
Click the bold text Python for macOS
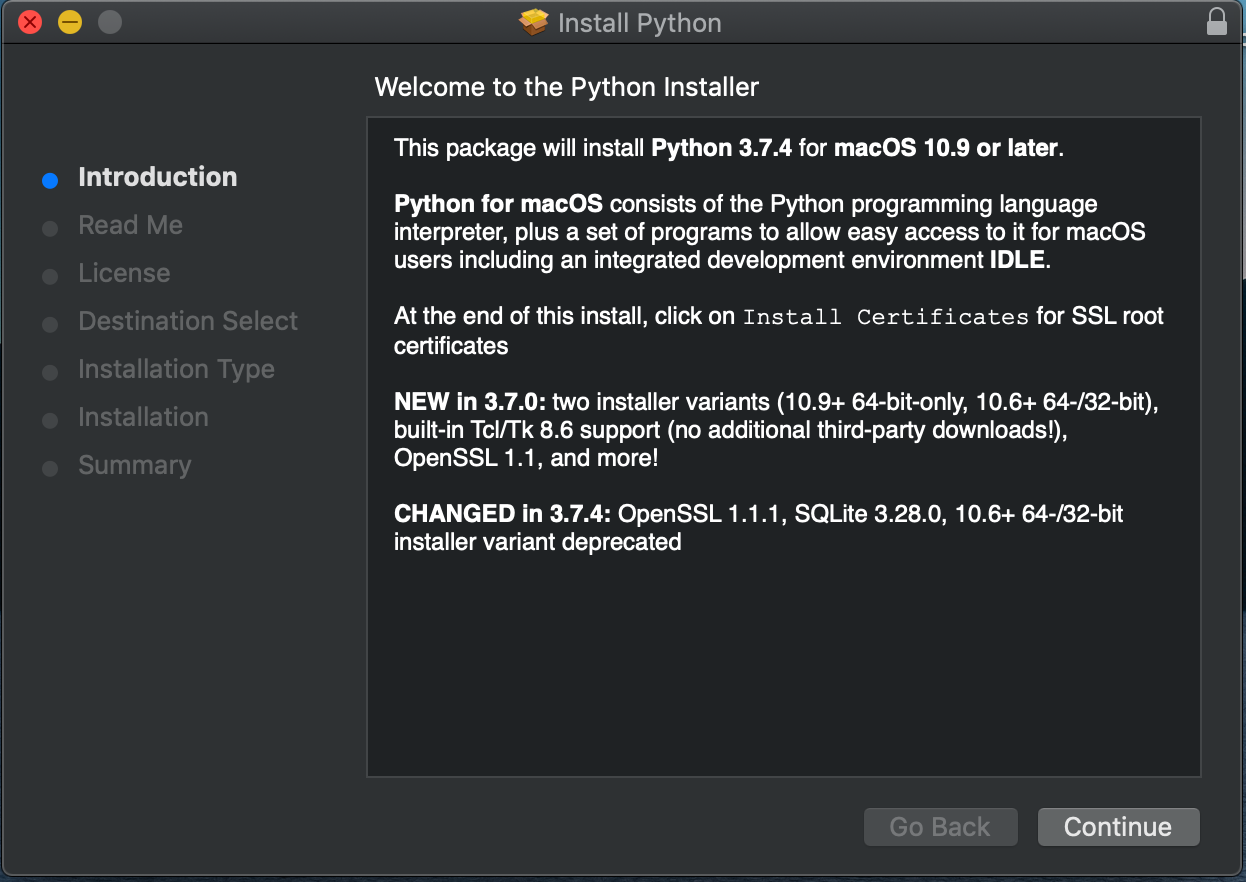coord(499,204)
